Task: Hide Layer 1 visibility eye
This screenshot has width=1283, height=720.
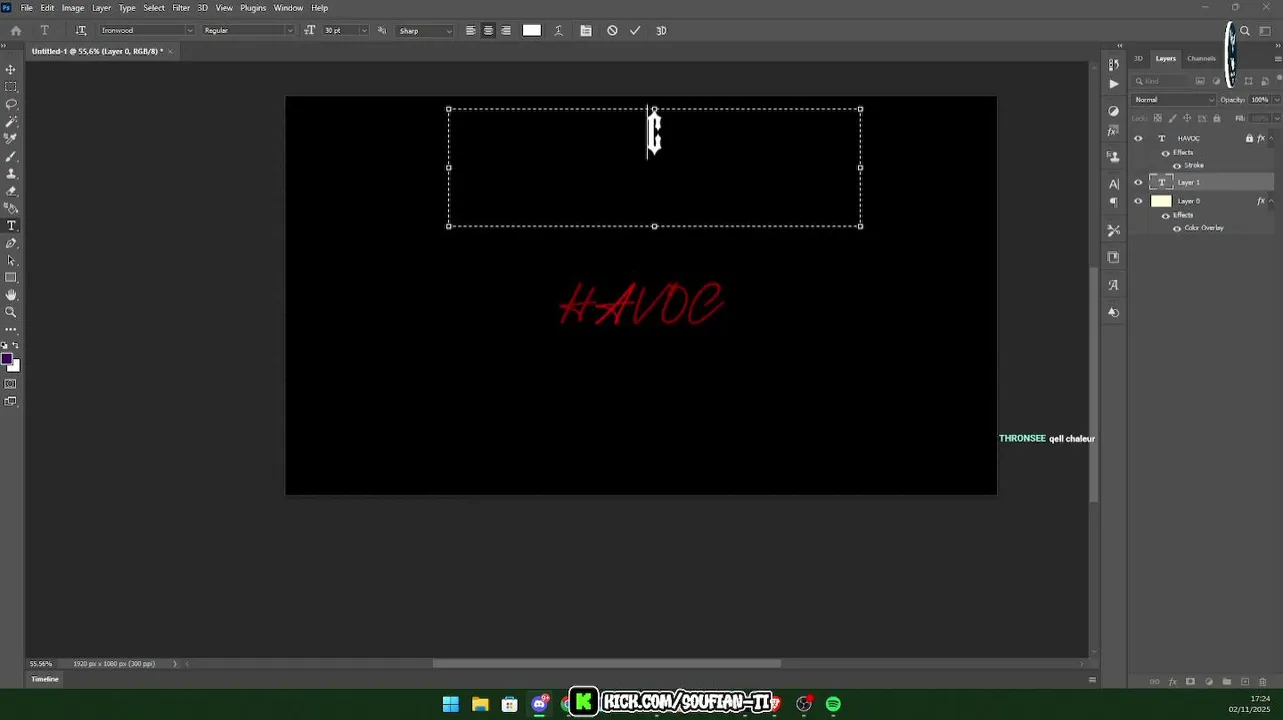Action: coord(1138,183)
